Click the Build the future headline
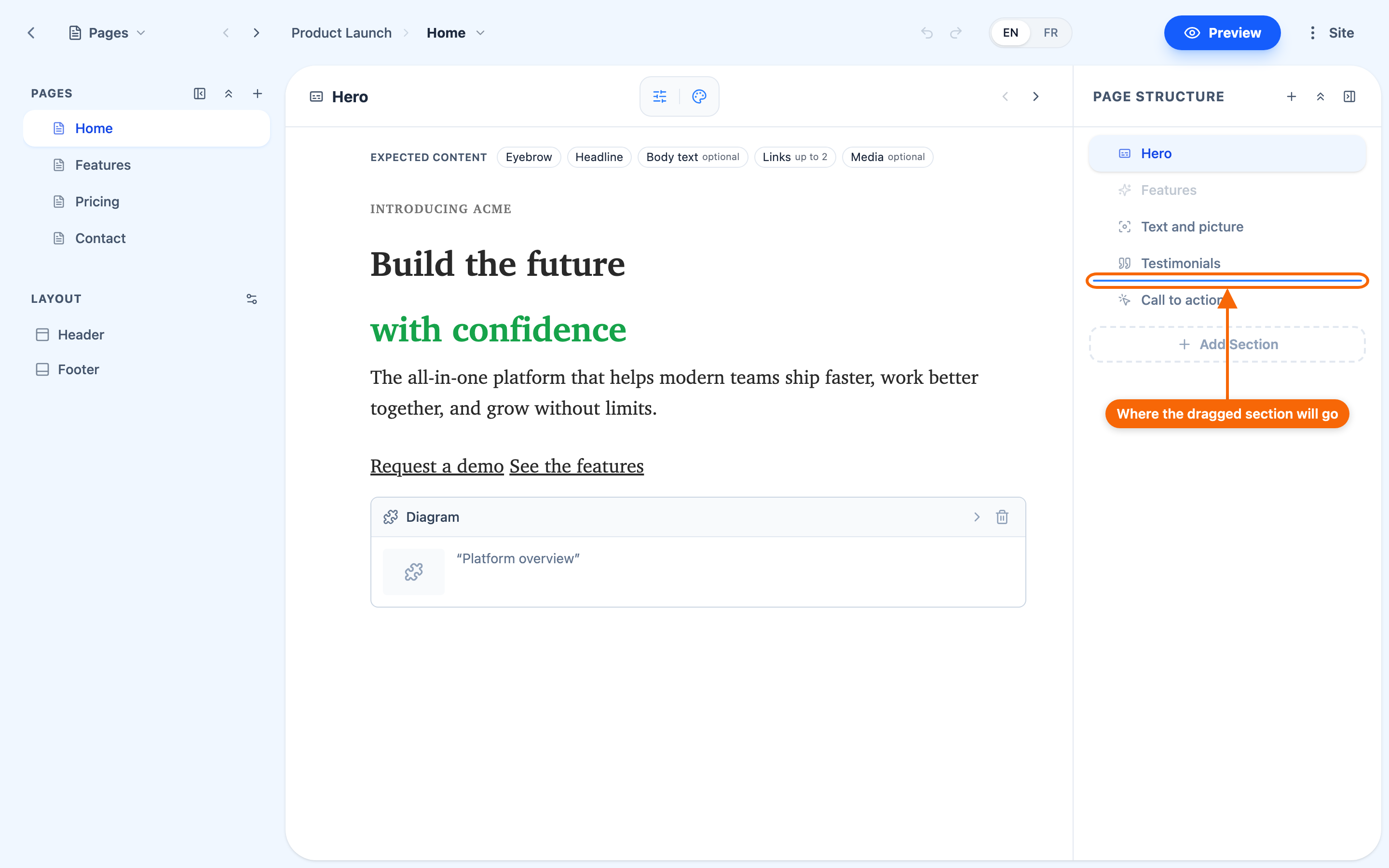This screenshot has width=1389, height=868. point(498,264)
